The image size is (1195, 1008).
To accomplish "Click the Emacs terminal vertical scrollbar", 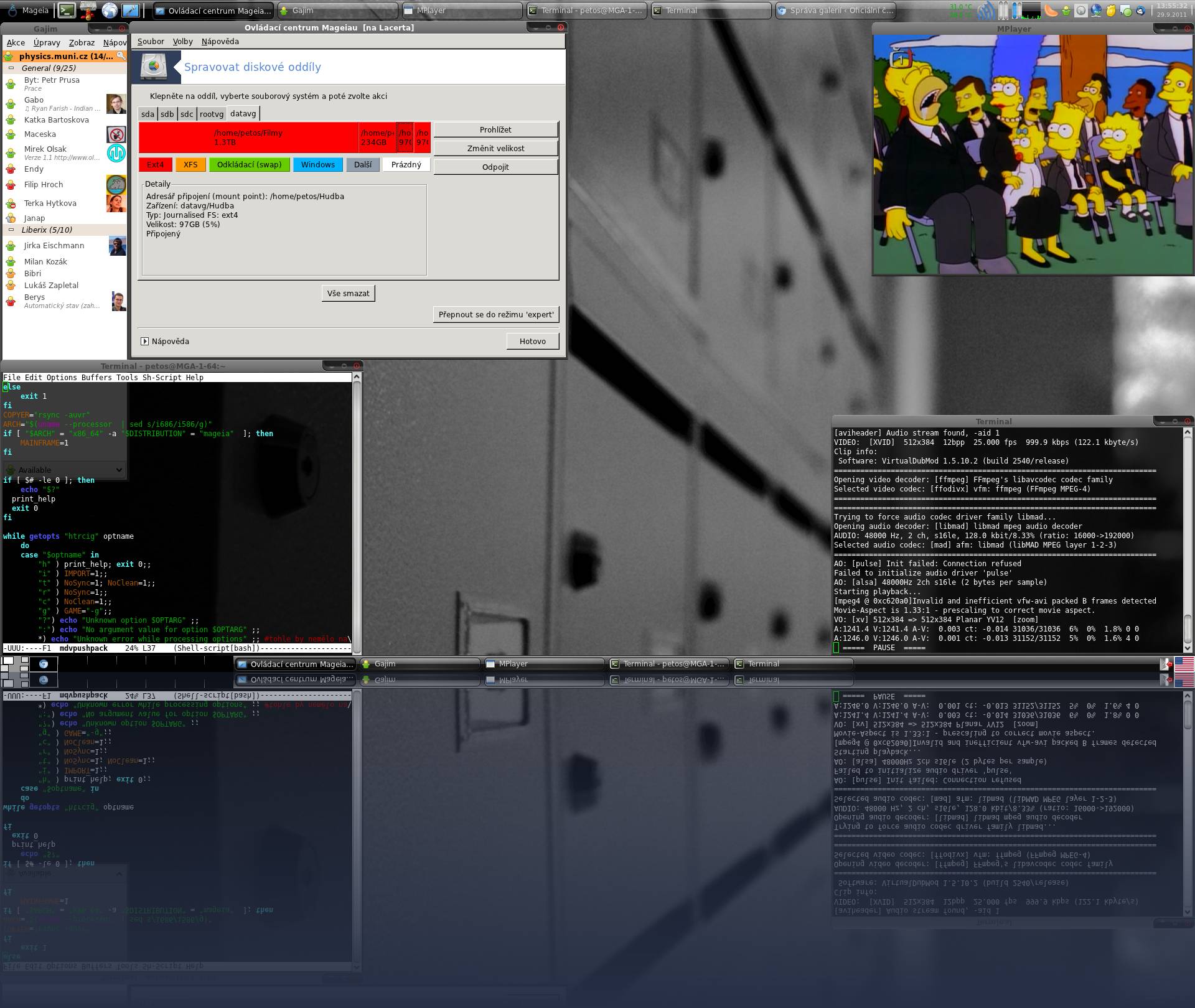I will point(357,513).
